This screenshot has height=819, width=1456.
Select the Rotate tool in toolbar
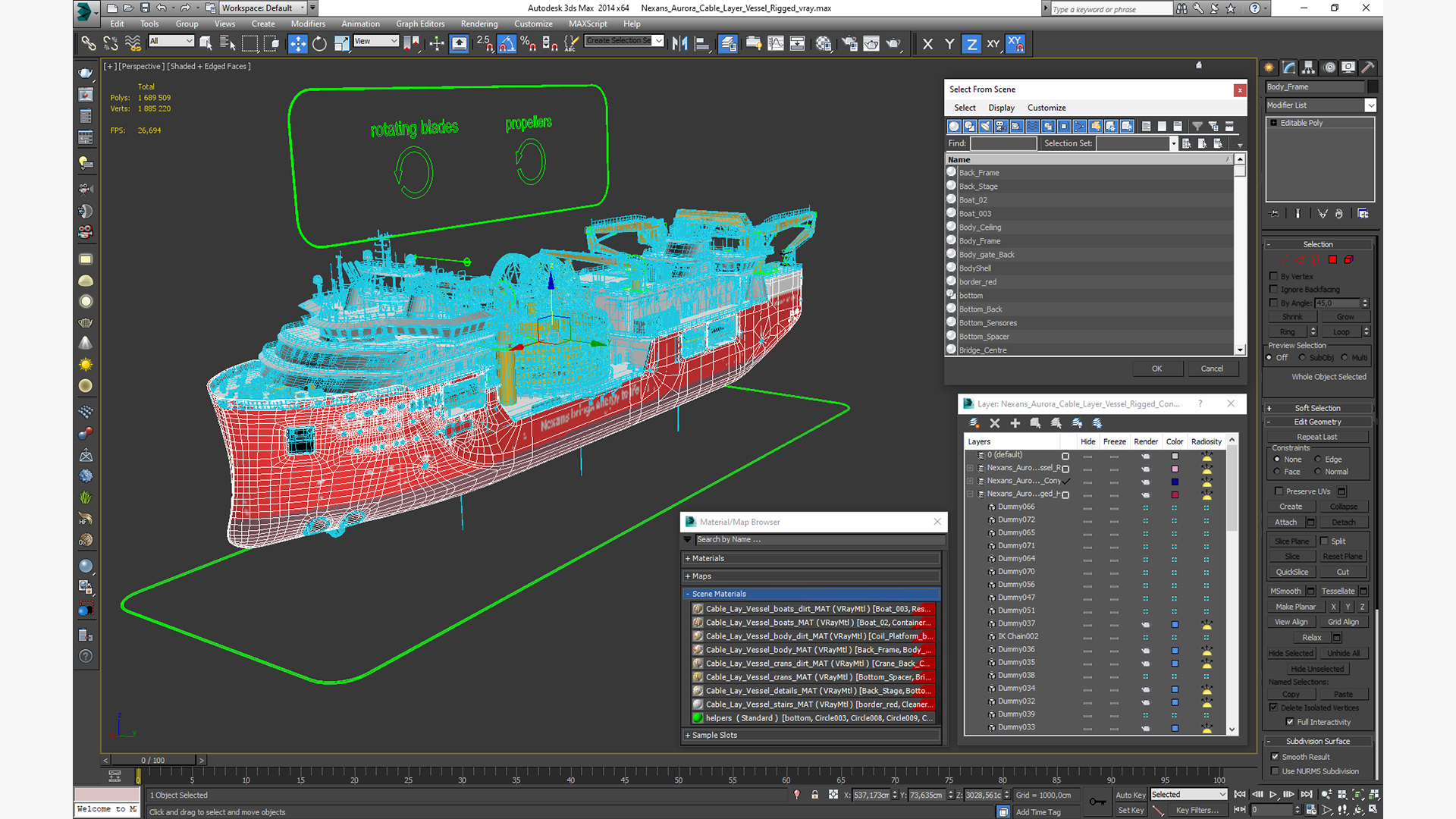click(319, 44)
